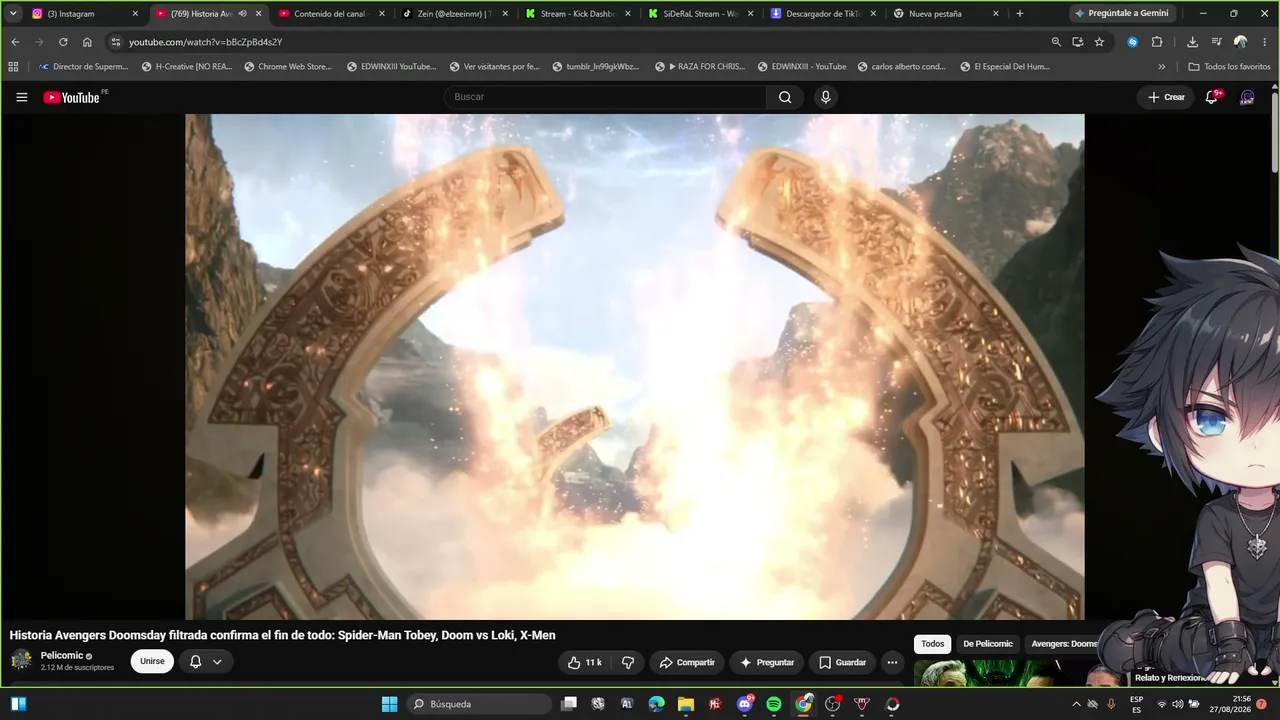This screenshot has width=1280, height=720.
Task: Click the YouTube Buscar search field
Action: tap(605, 97)
